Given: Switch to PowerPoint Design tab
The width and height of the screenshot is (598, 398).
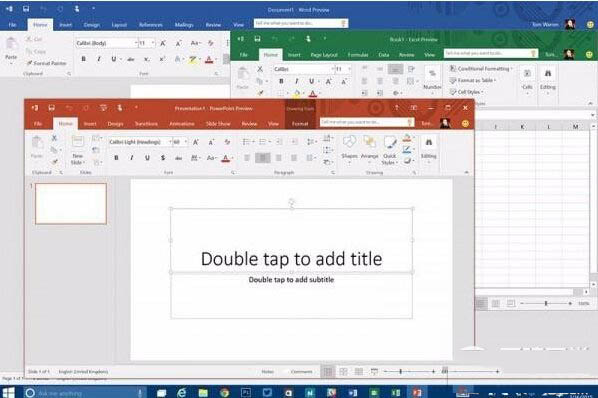Looking at the screenshot, I should tap(115, 124).
